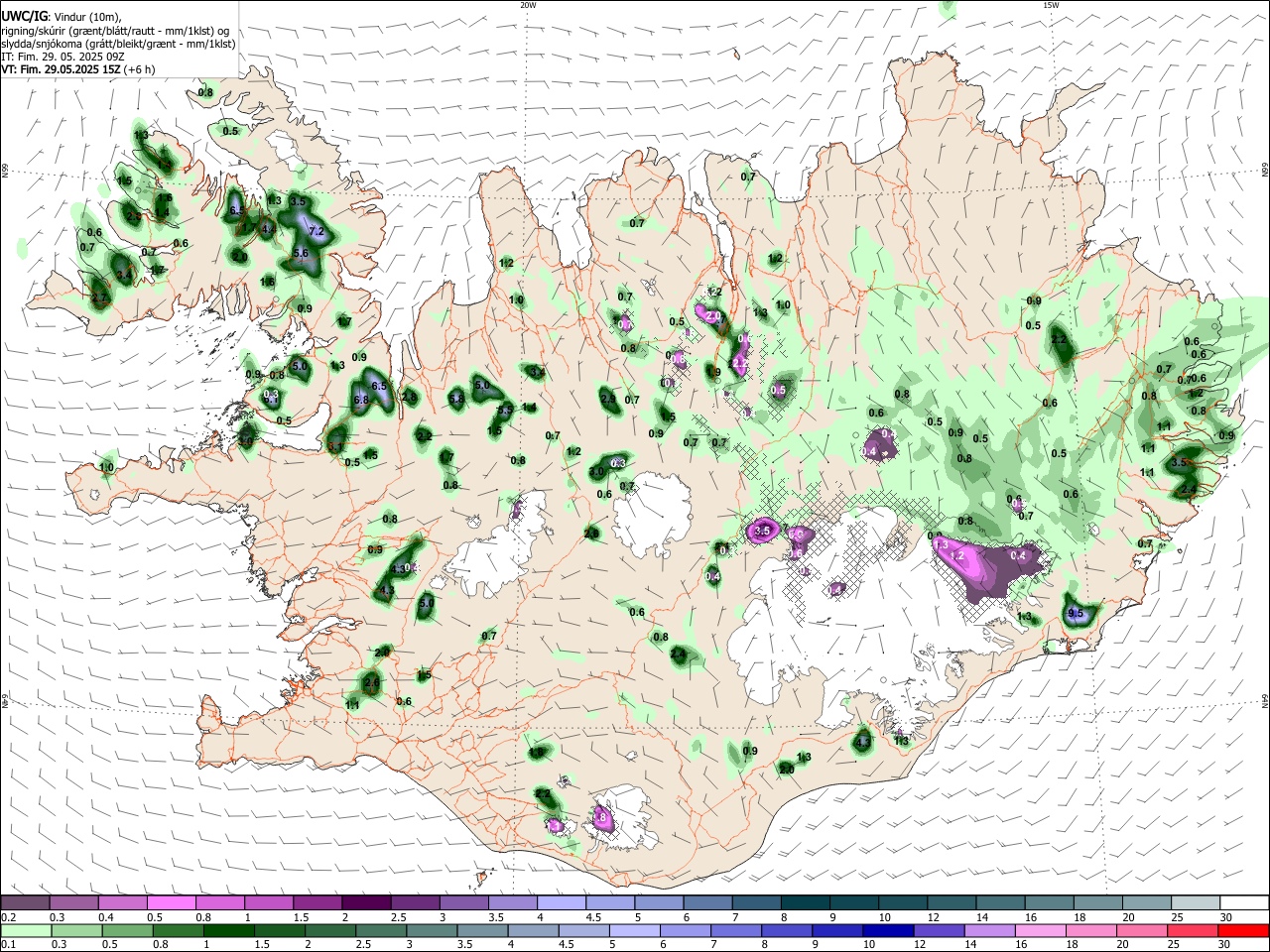Click the 1.2 label on the pink snow area
1270x952 pixels.
tap(957, 556)
